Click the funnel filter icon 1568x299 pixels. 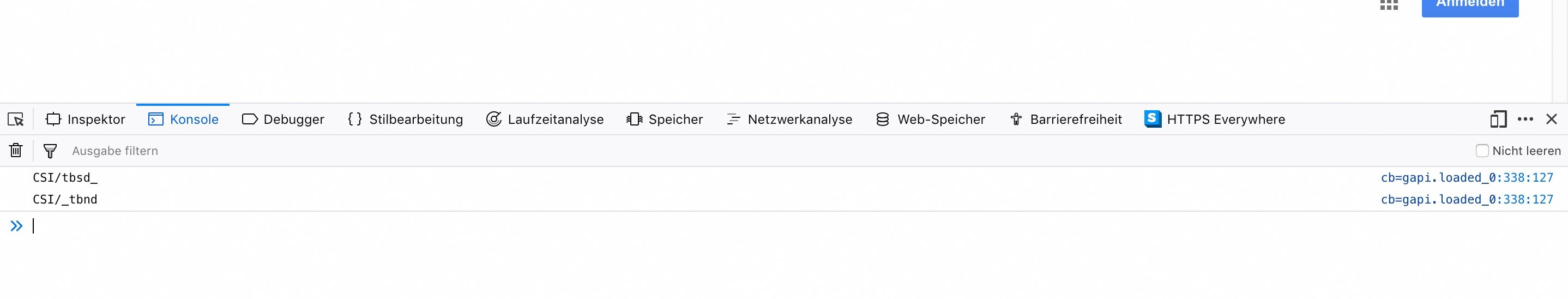coord(50,151)
